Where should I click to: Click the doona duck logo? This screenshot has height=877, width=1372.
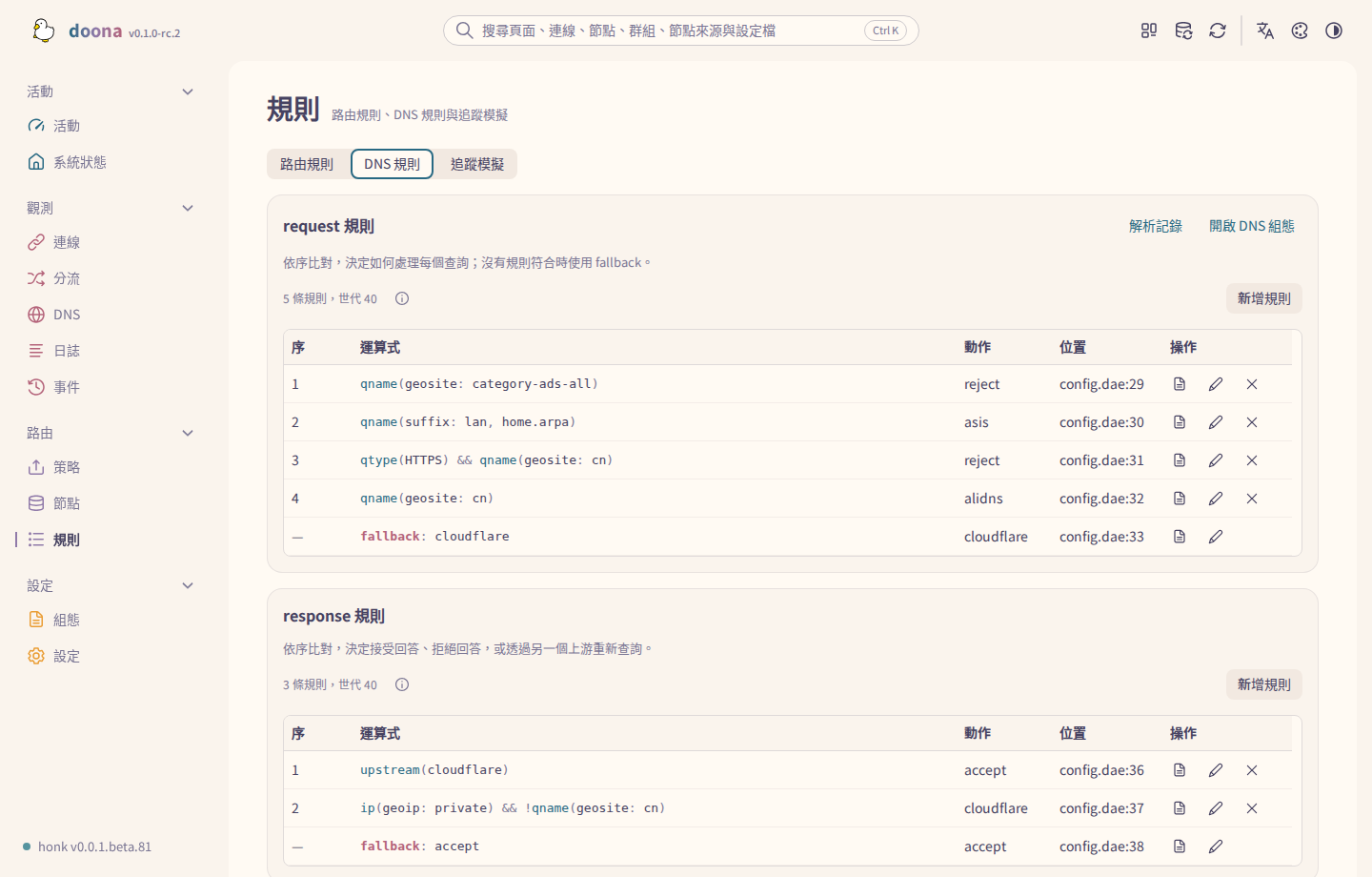click(44, 31)
